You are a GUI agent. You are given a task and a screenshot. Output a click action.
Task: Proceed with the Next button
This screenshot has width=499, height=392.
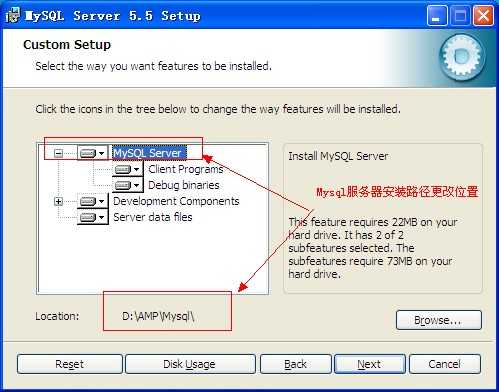pyautogui.click(x=370, y=364)
